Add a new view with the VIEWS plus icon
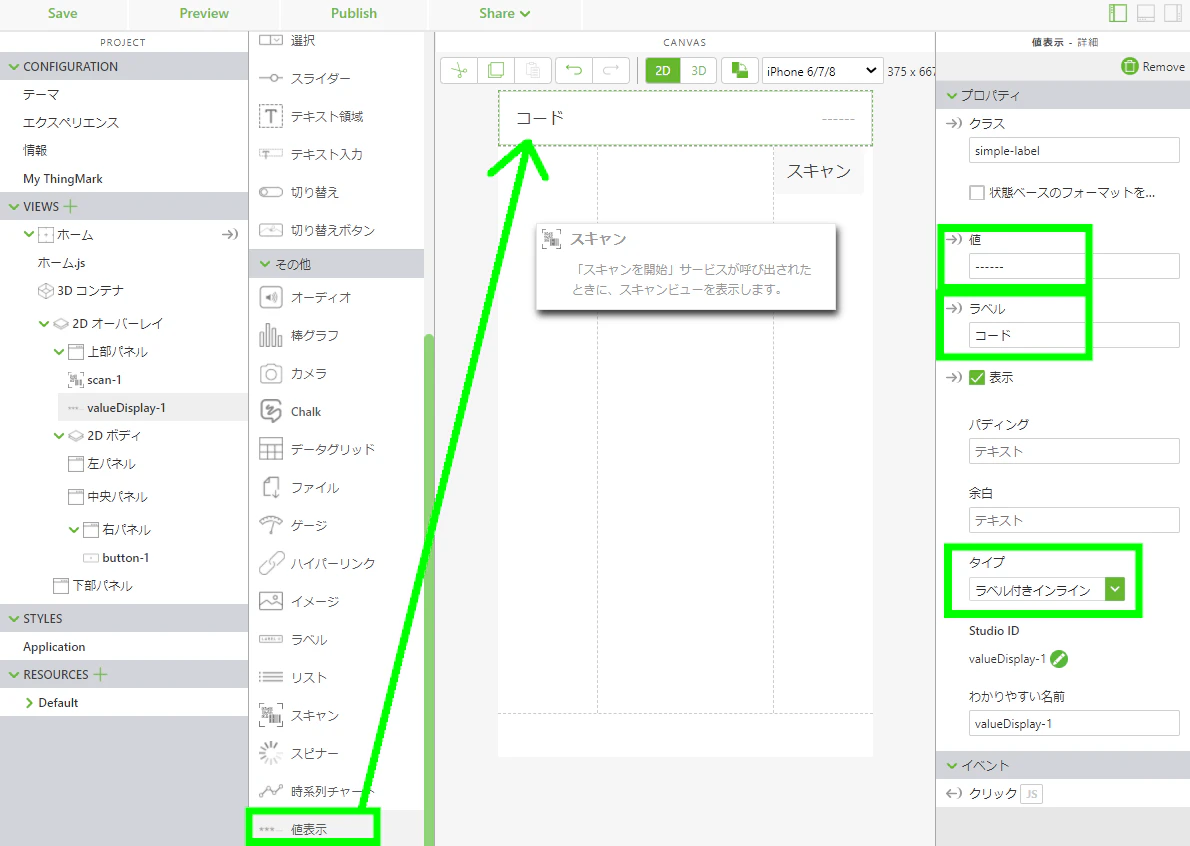 [71, 206]
